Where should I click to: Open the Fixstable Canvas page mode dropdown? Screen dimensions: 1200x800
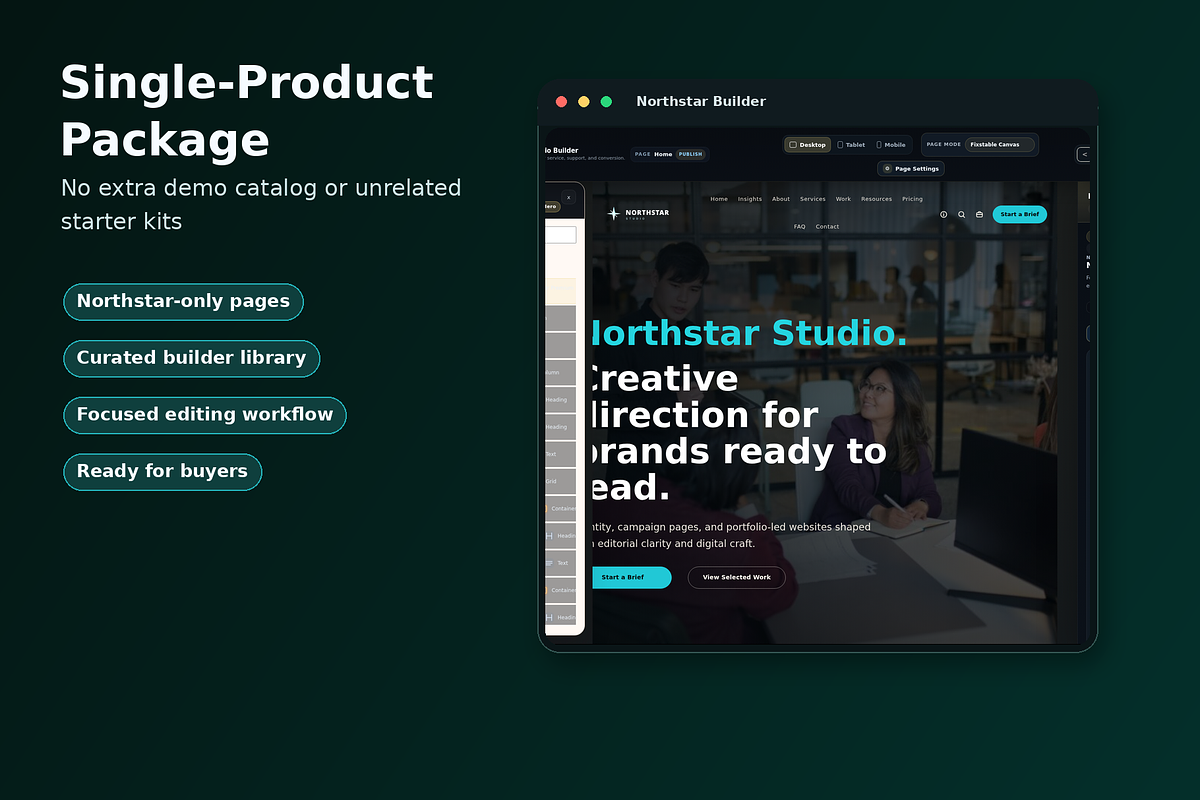[x=1001, y=144]
